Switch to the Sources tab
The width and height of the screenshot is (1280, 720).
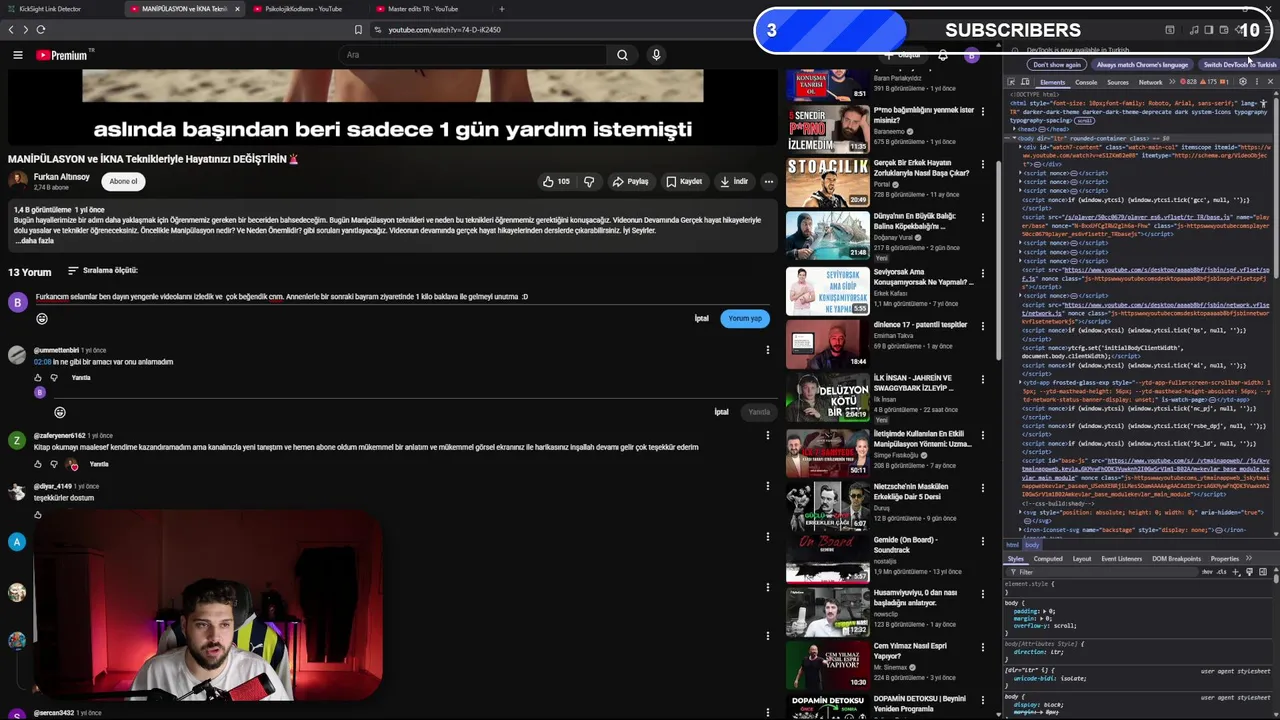tap(1118, 82)
